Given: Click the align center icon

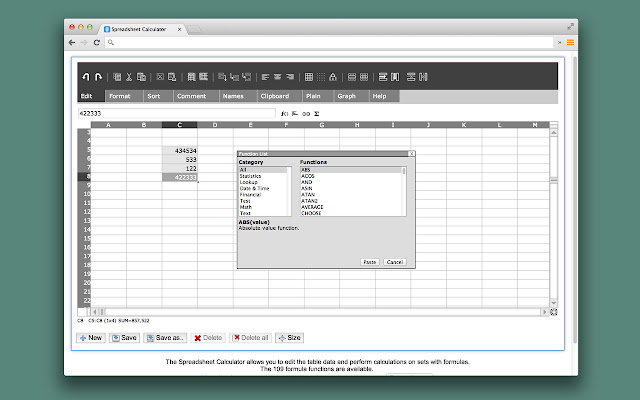Looking at the screenshot, I should tap(278, 77).
